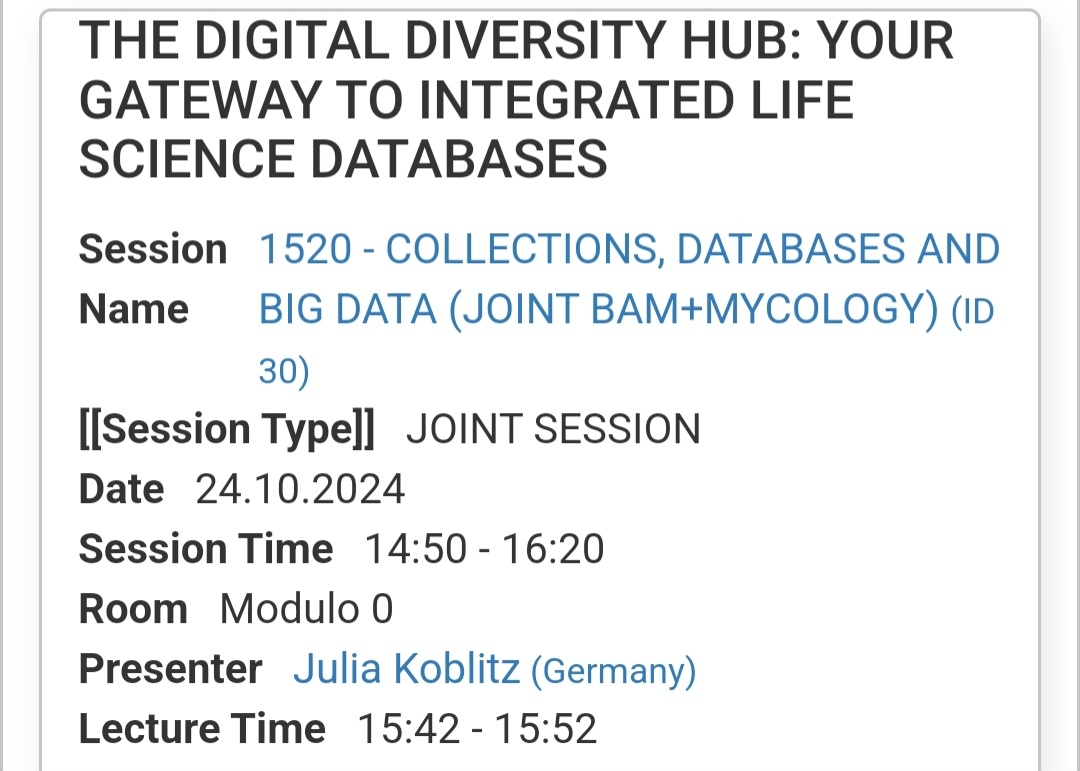The height and width of the screenshot is (771, 1080).
Task: Click the (Germany) country text
Action: pos(612,671)
